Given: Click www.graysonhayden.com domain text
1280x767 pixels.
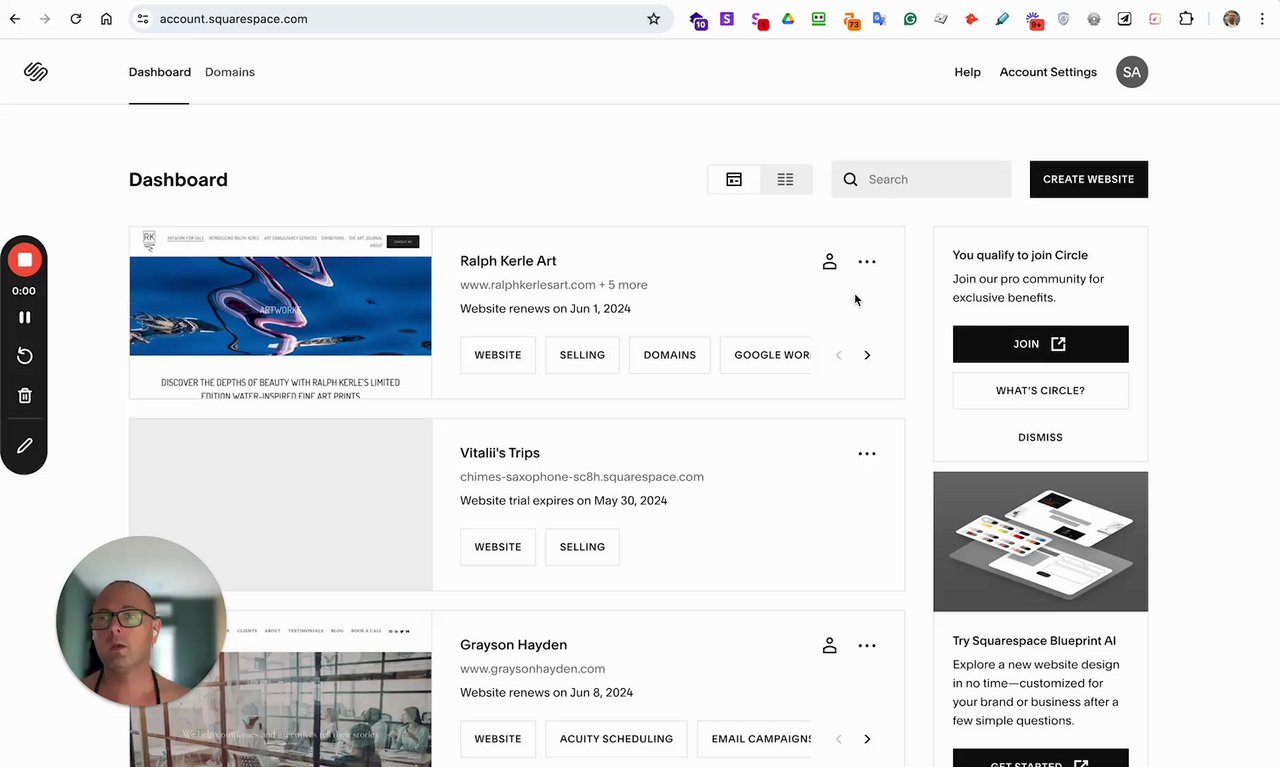Looking at the screenshot, I should (x=532, y=669).
